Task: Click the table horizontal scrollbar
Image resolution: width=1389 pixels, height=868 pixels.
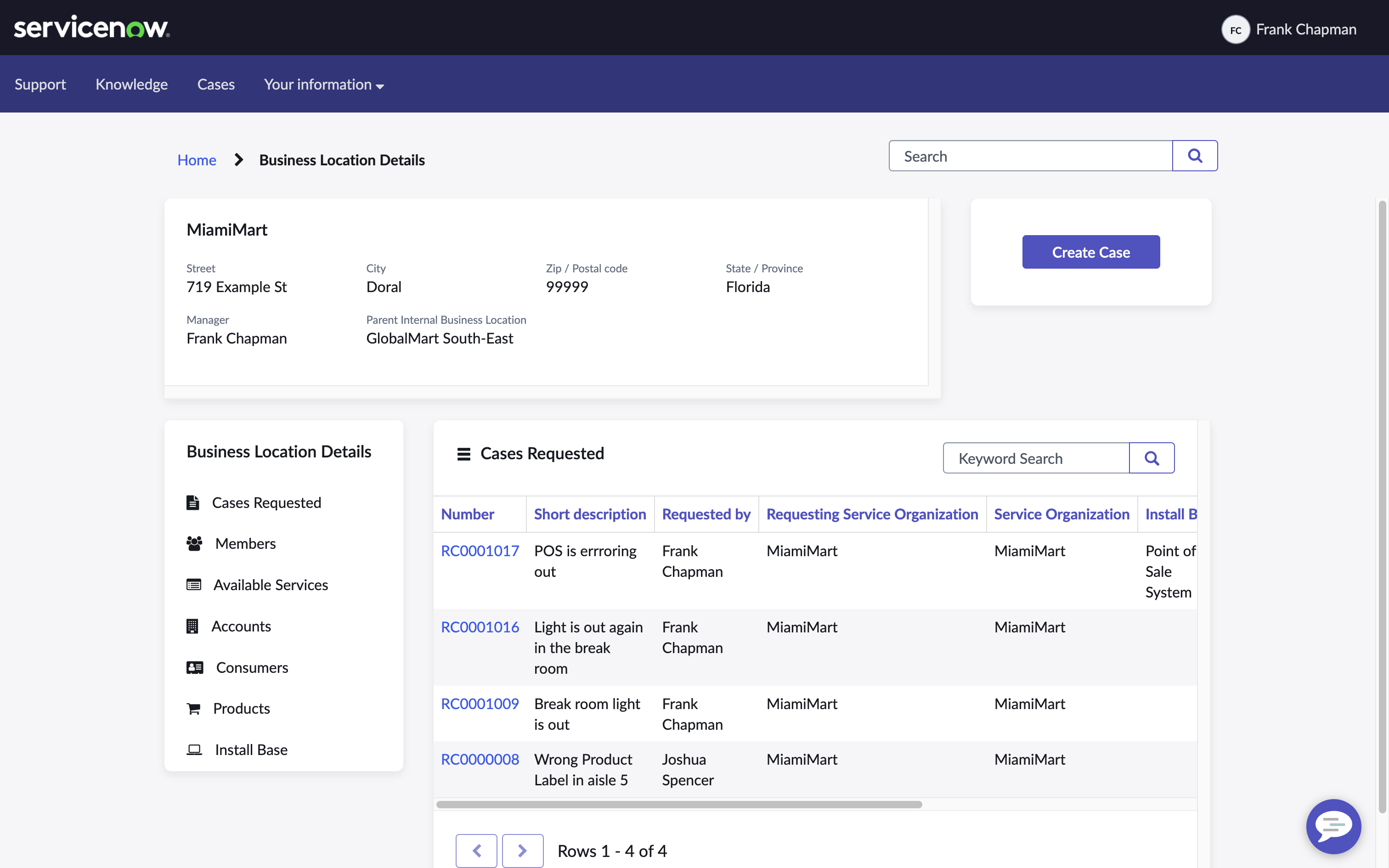Action: coord(679,804)
